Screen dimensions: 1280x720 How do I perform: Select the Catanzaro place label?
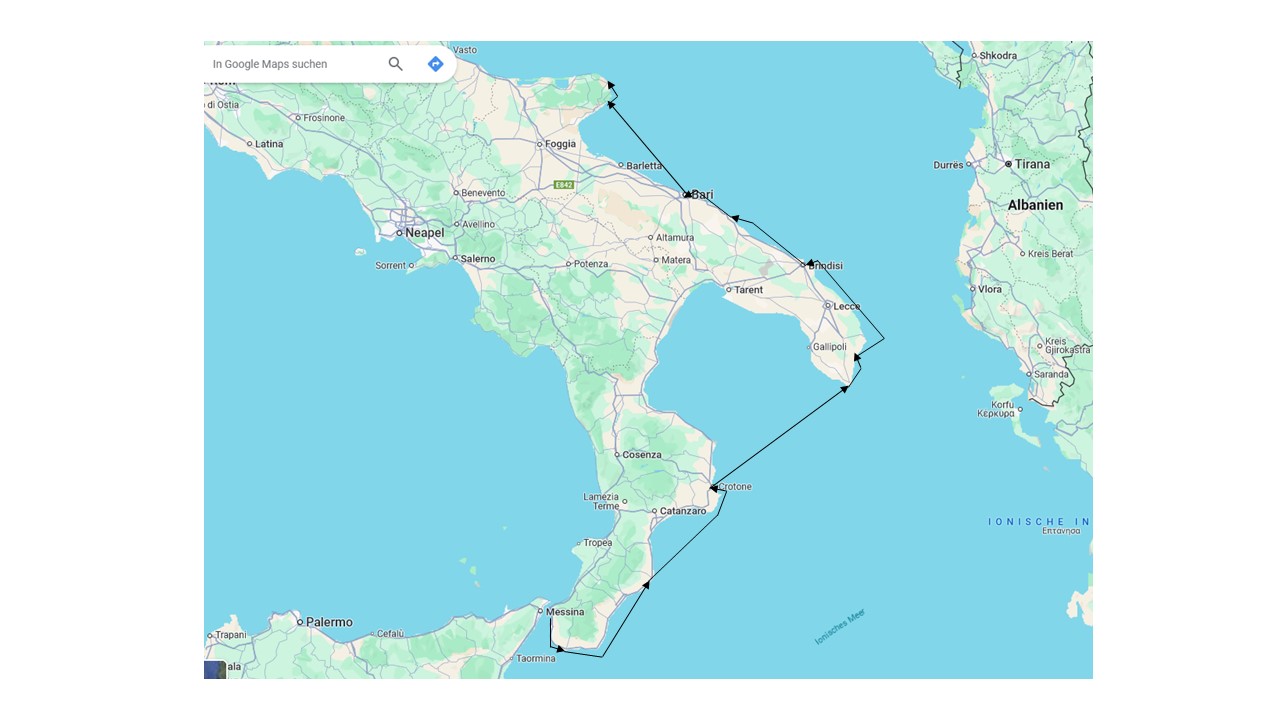(683, 511)
